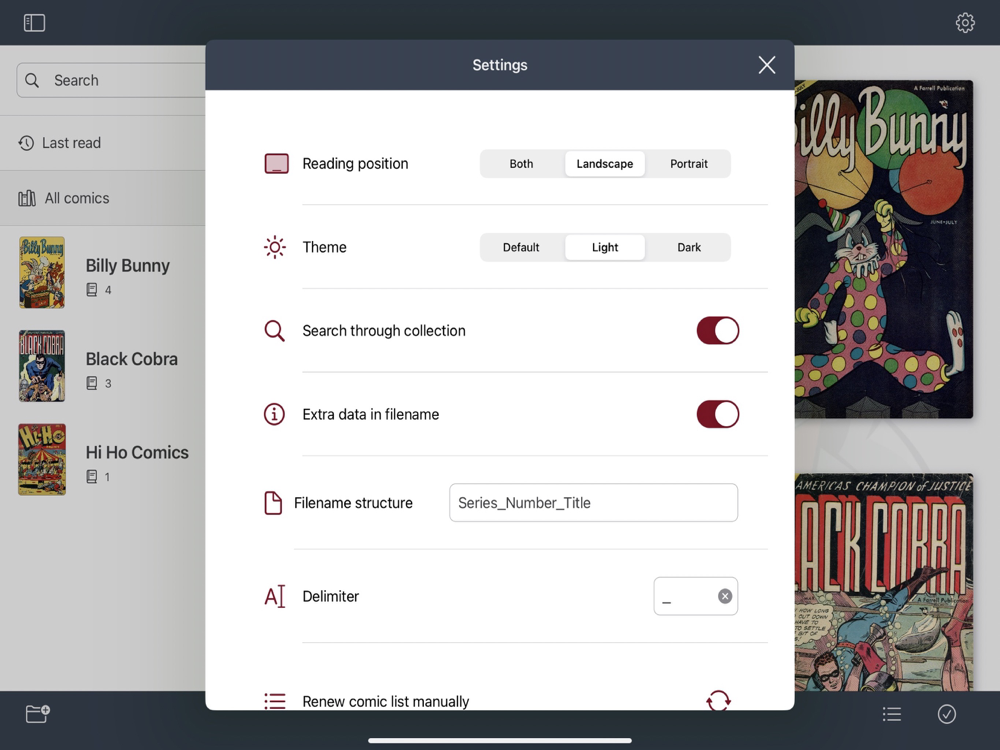
Task: Click the sidebar search magnifier icon
Action: point(32,80)
